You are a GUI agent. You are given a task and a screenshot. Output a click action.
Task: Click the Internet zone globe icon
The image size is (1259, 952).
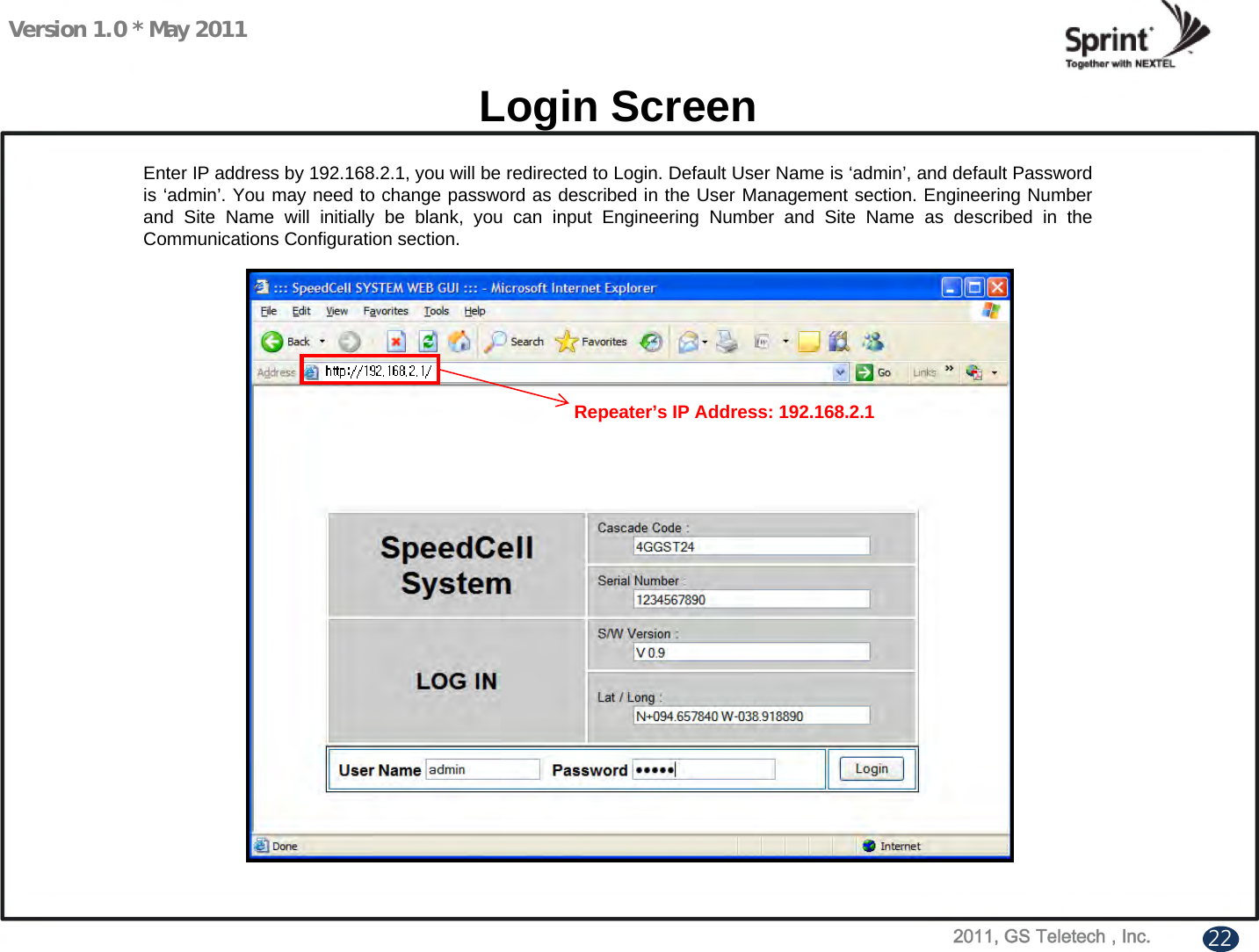pos(869,846)
